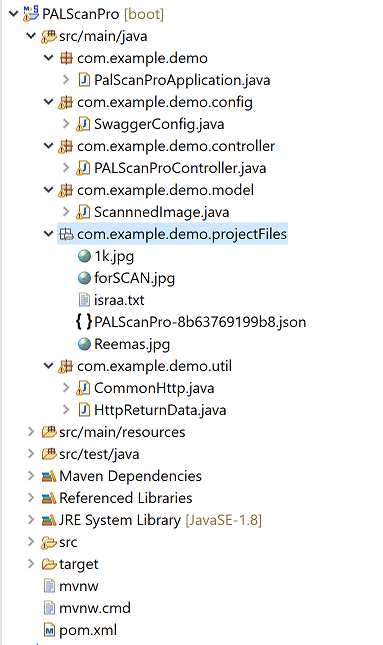Screen dimensions: 383x645
Task: Select the forSCAN.jpg image file
Action: click(x=134, y=278)
